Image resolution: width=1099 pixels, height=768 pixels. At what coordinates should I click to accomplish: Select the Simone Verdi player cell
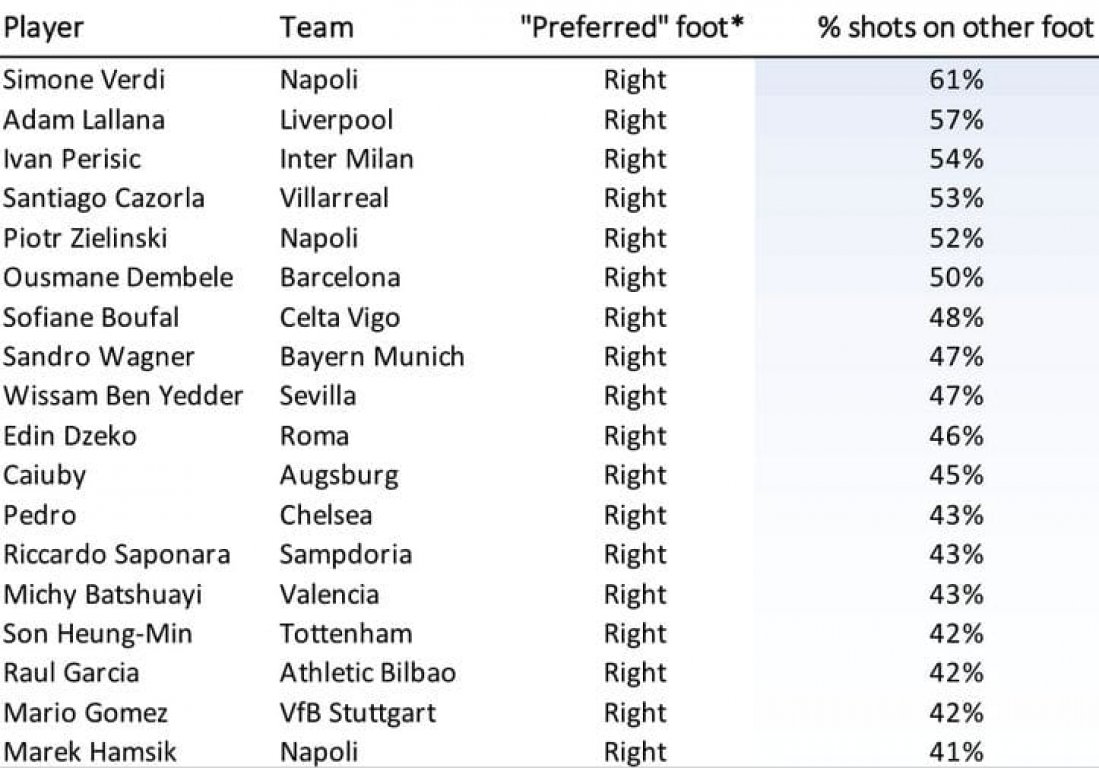click(x=83, y=79)
